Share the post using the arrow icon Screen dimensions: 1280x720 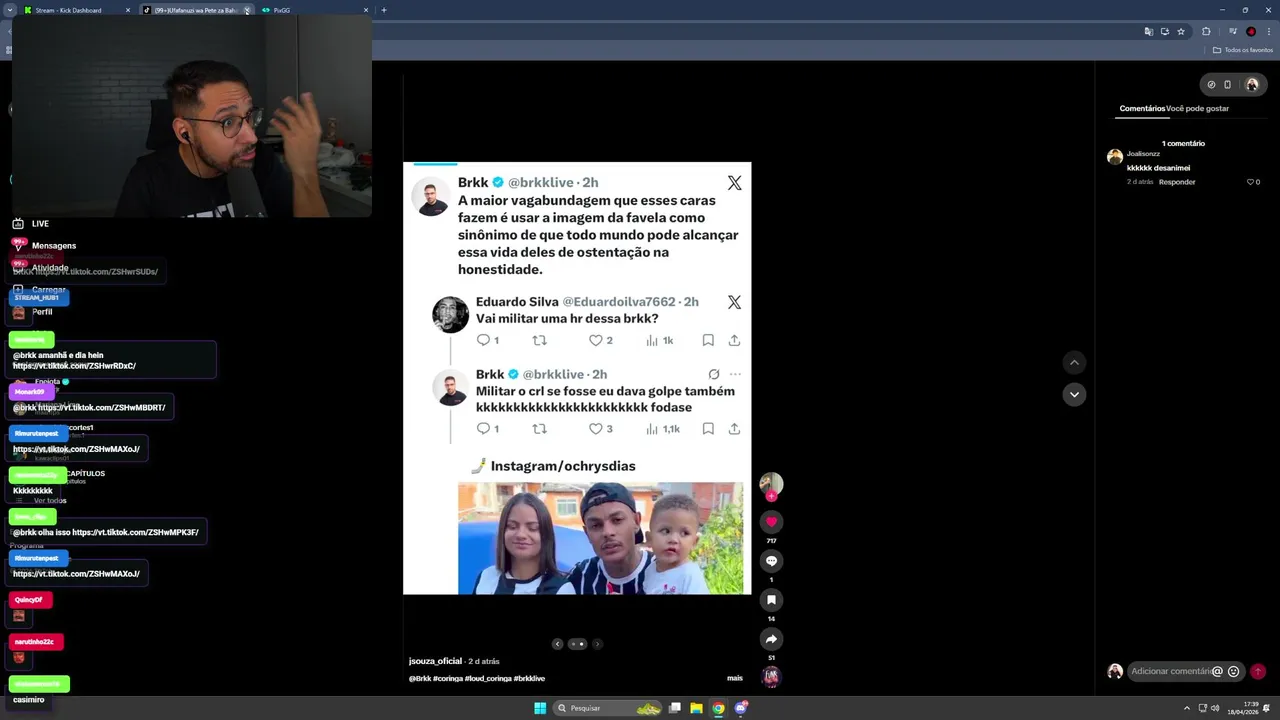[x=771, y=639]
